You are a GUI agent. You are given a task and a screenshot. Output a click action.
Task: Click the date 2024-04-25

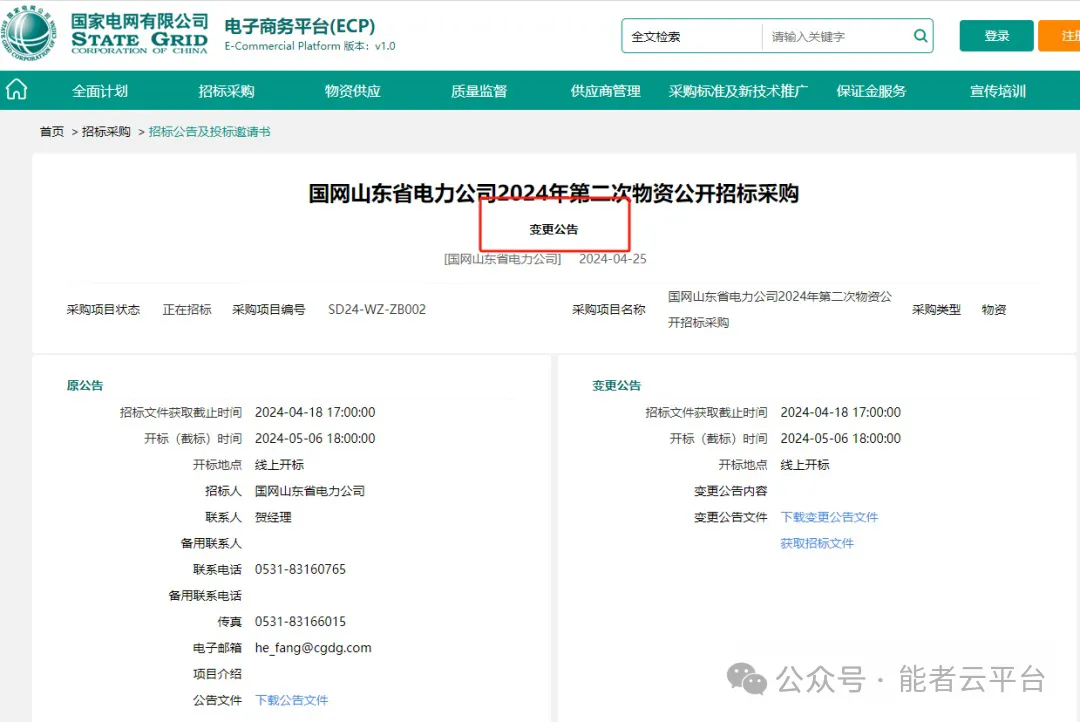tap(612, 259)
